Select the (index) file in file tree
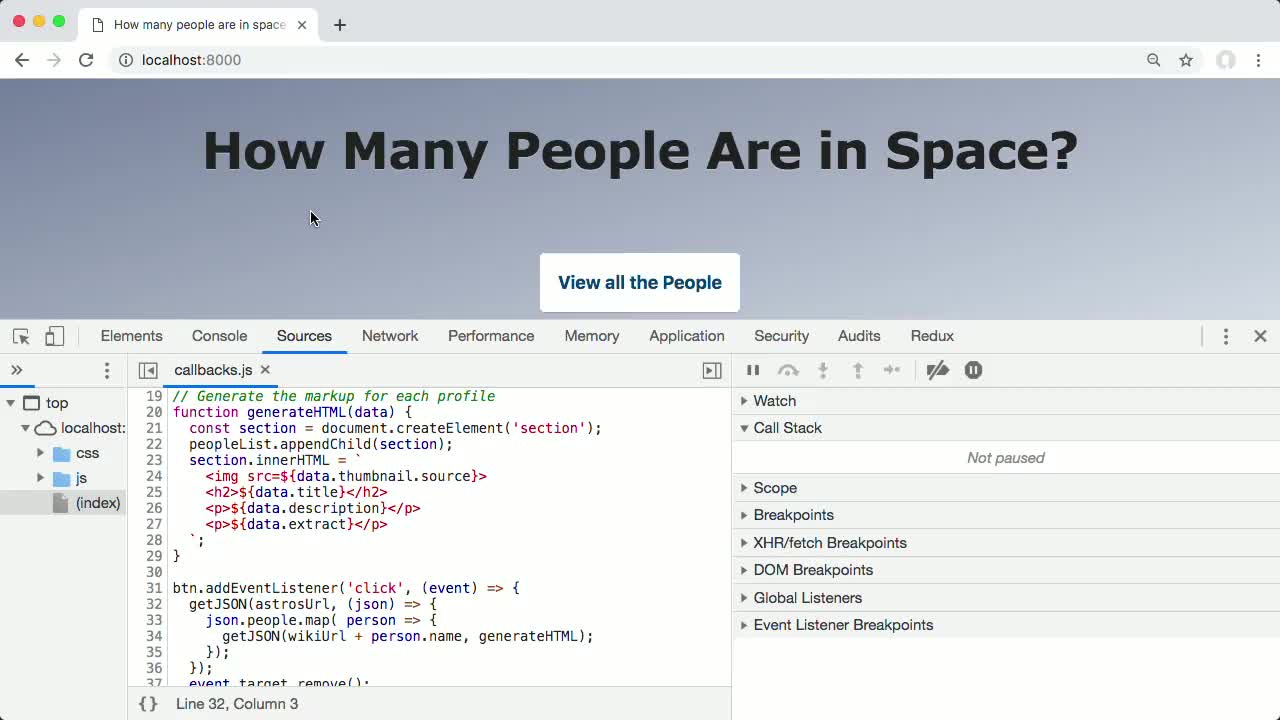Viewport: 1280px width, 720px height. coord(98,503)
